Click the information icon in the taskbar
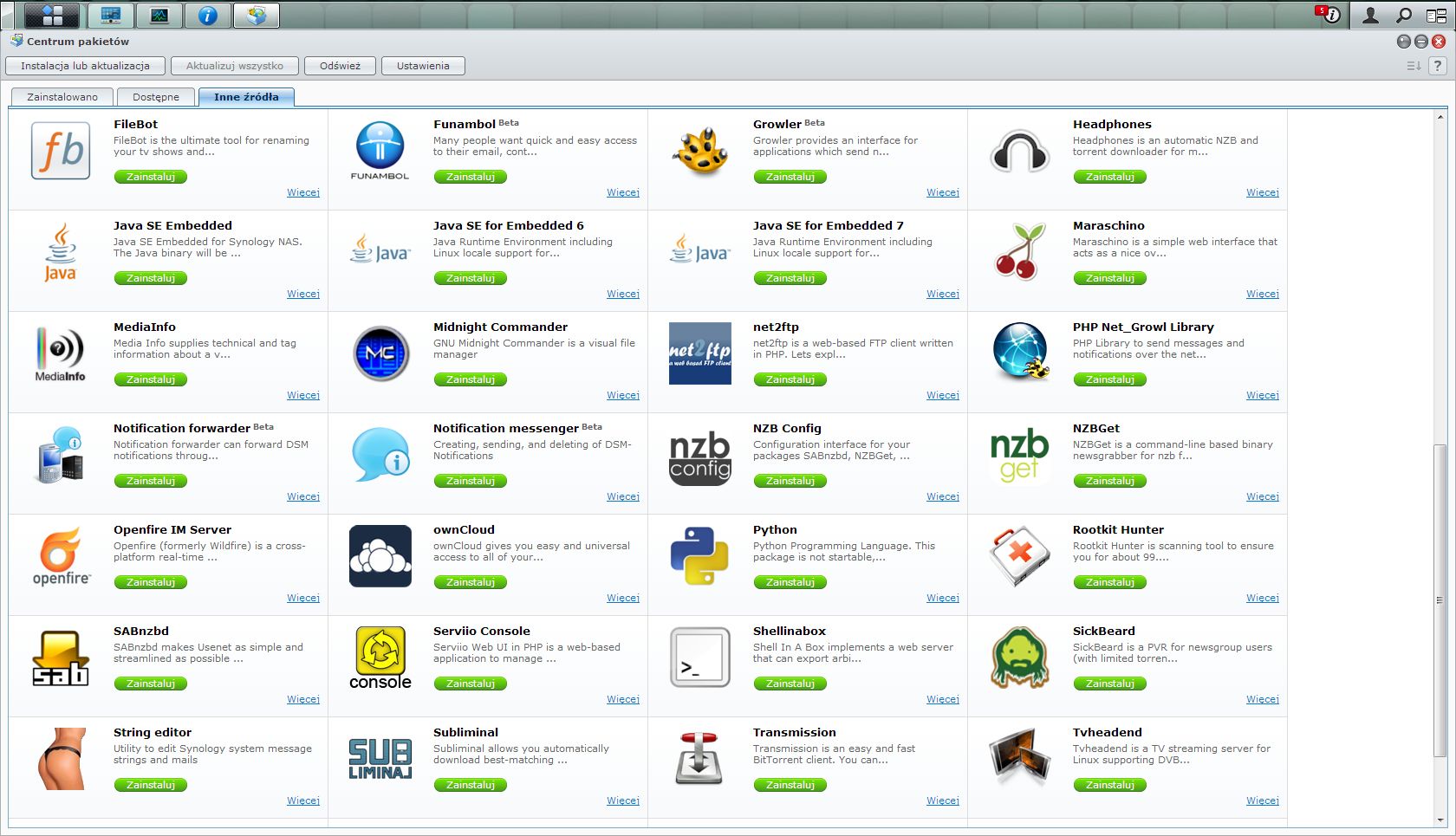The height and width of the screenshot is (836, 1456). coord(208,15)
